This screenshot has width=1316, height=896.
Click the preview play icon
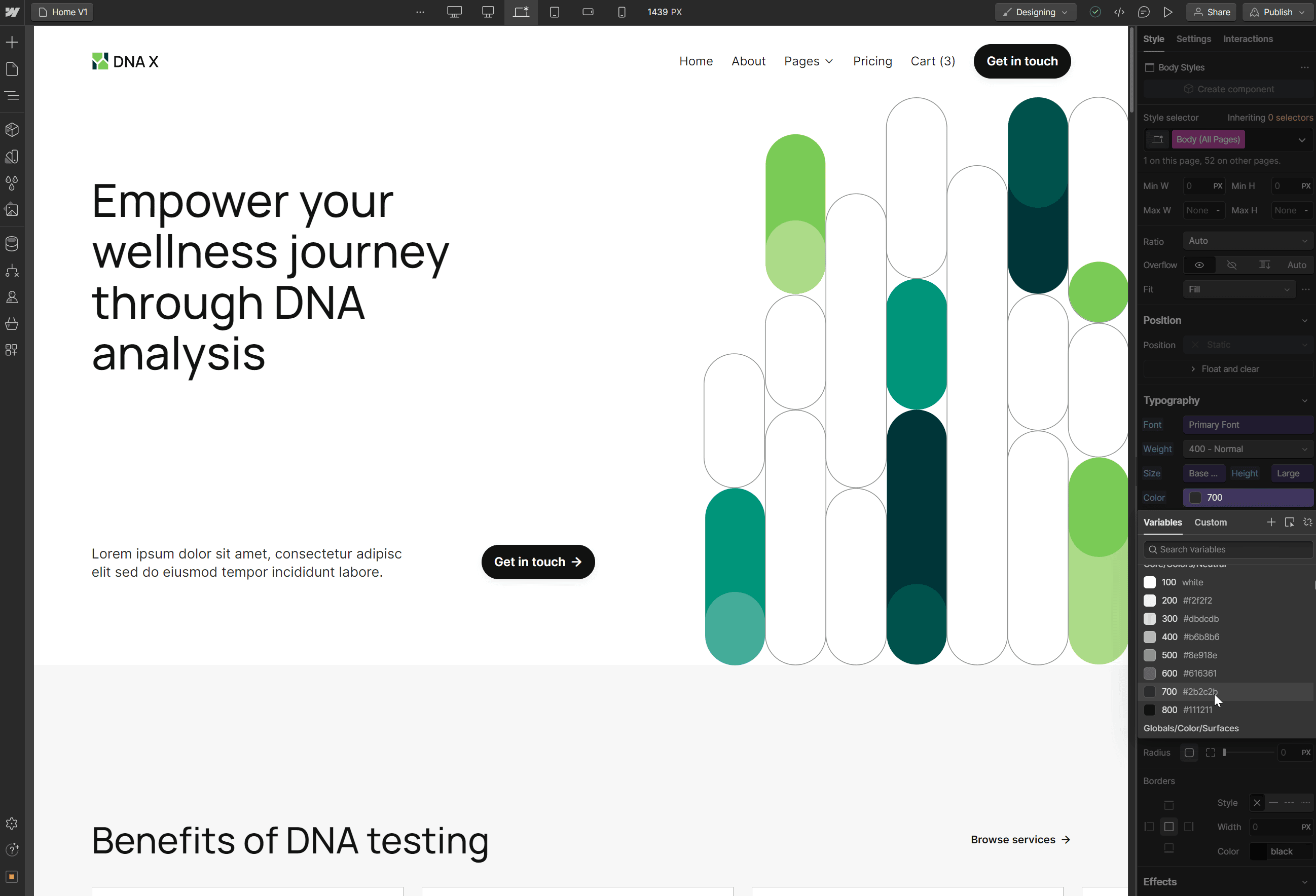click(x=1167, y=12)
